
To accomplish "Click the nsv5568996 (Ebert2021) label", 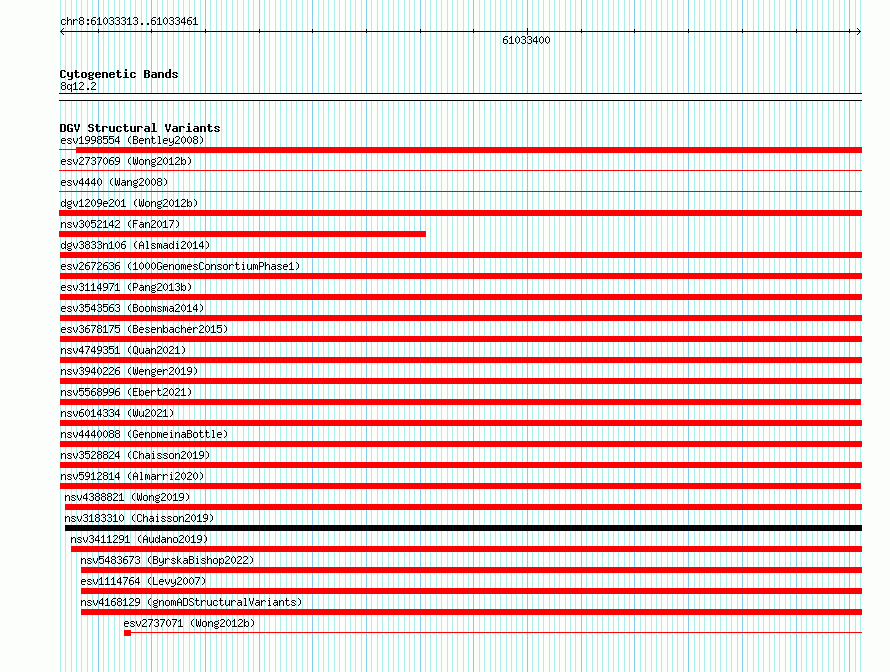I will [x=126, y=392].
